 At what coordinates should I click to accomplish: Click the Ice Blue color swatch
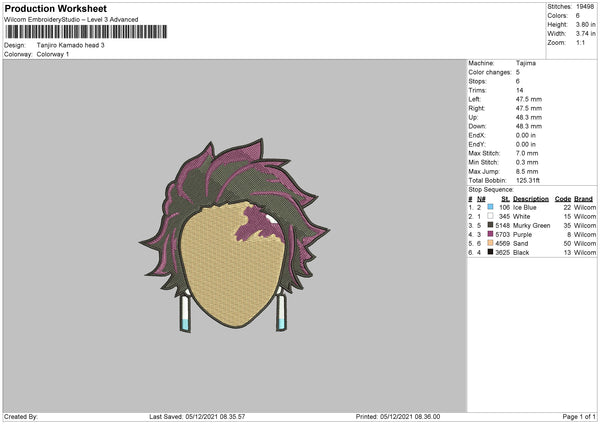(490, 207)
